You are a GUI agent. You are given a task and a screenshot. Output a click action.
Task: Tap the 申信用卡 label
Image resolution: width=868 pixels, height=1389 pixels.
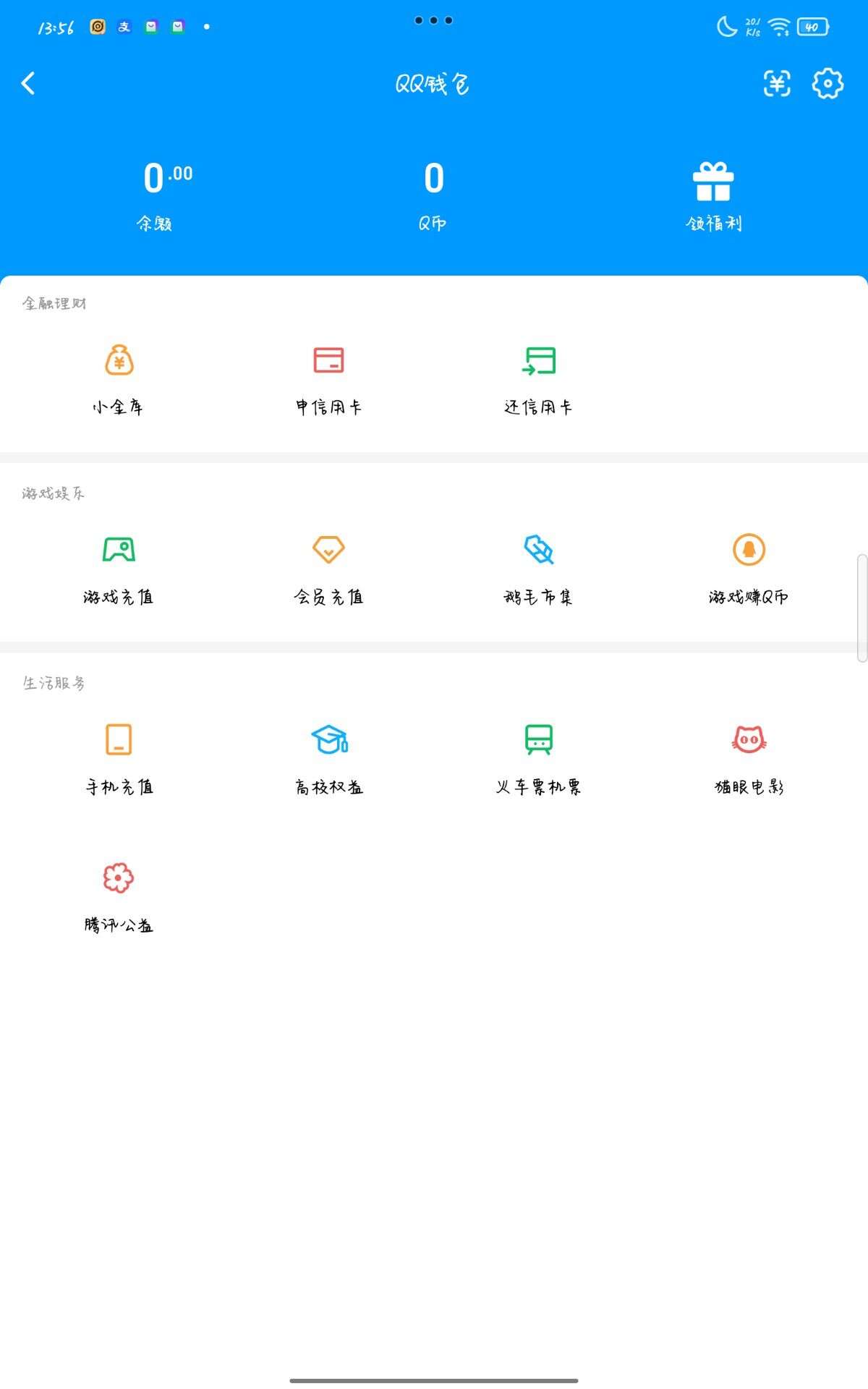pyautogui.click(x=328, y=407)
